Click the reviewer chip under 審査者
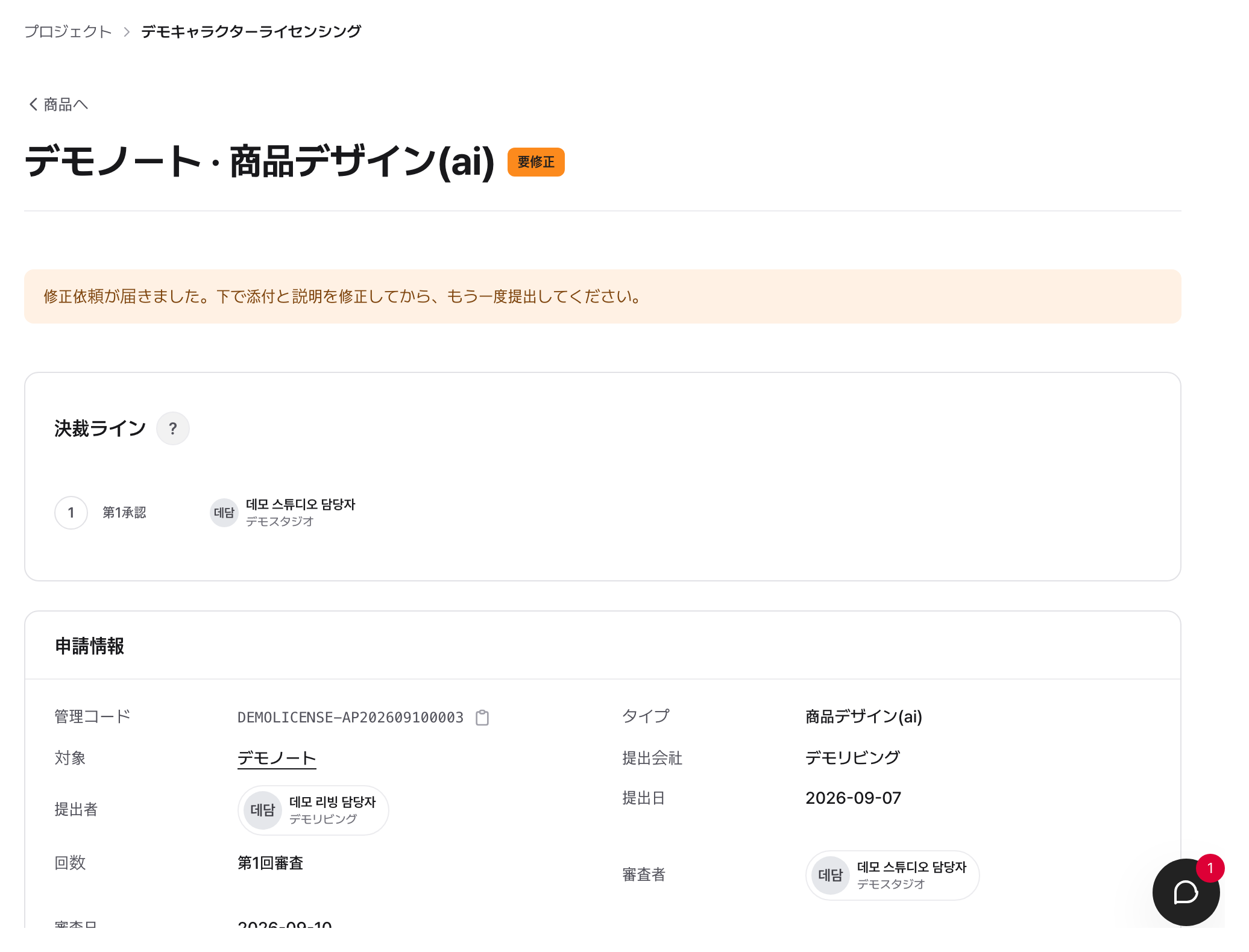 pos(892,875)
